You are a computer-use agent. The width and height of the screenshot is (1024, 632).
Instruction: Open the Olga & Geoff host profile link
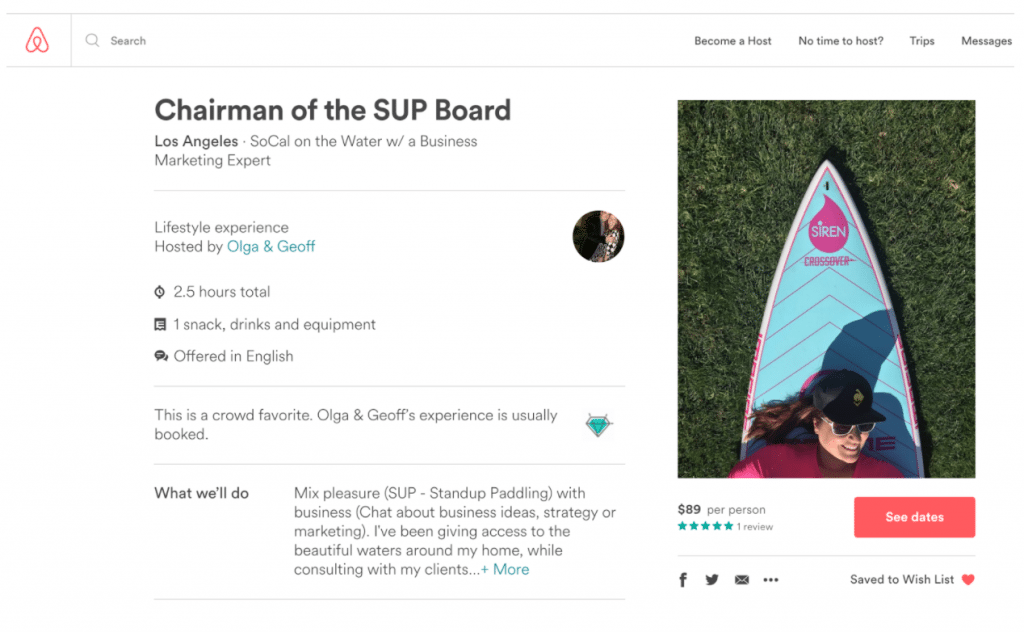click(271, 245)
